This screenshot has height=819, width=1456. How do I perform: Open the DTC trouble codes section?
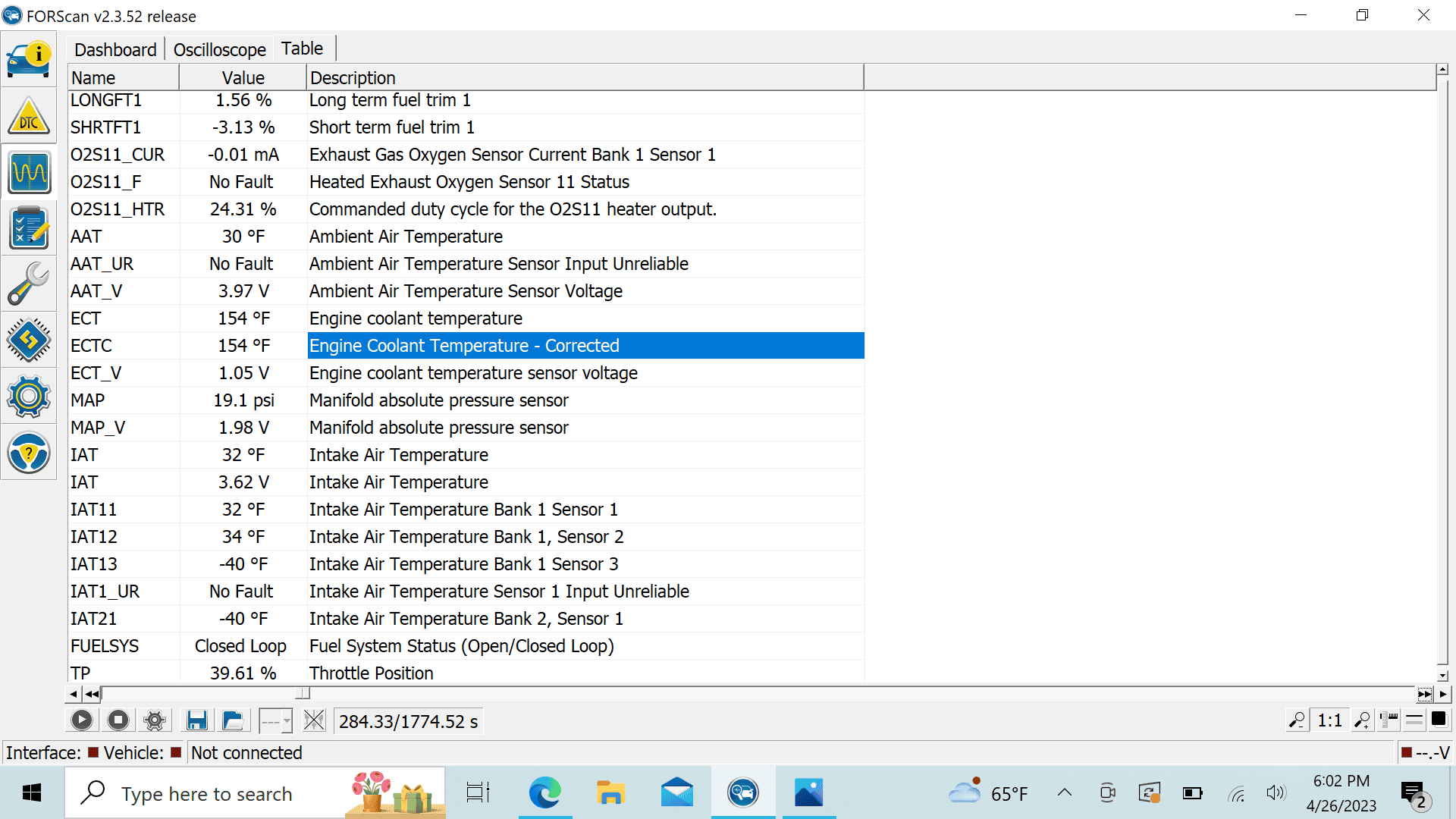[x=29, y=116]
